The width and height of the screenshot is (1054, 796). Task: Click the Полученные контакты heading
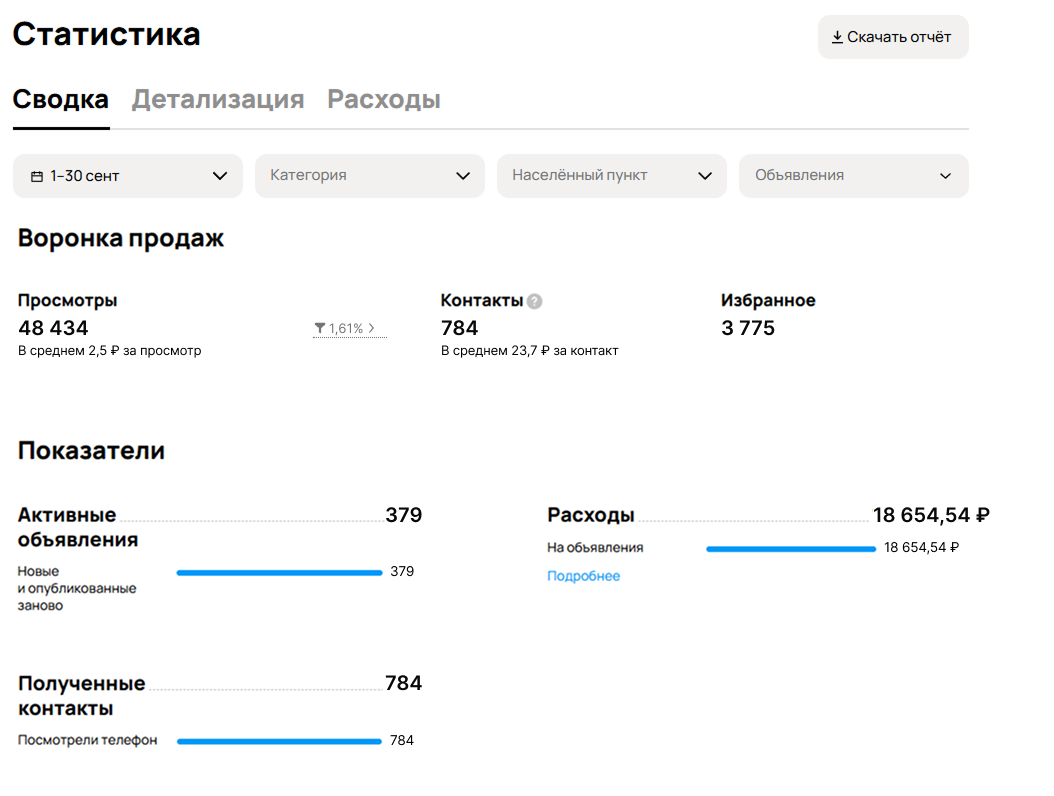click(x=81, y=696)
